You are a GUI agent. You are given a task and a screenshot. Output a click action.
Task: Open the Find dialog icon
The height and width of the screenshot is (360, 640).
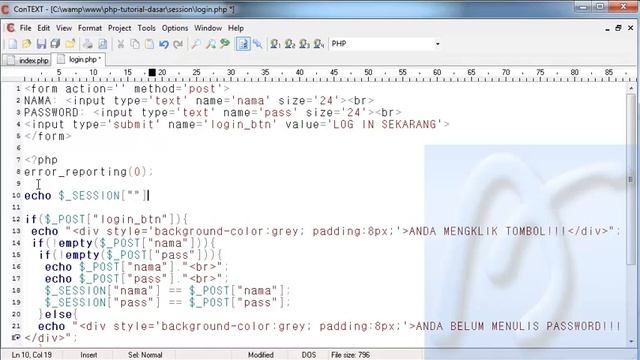click(x=196, y=44)
